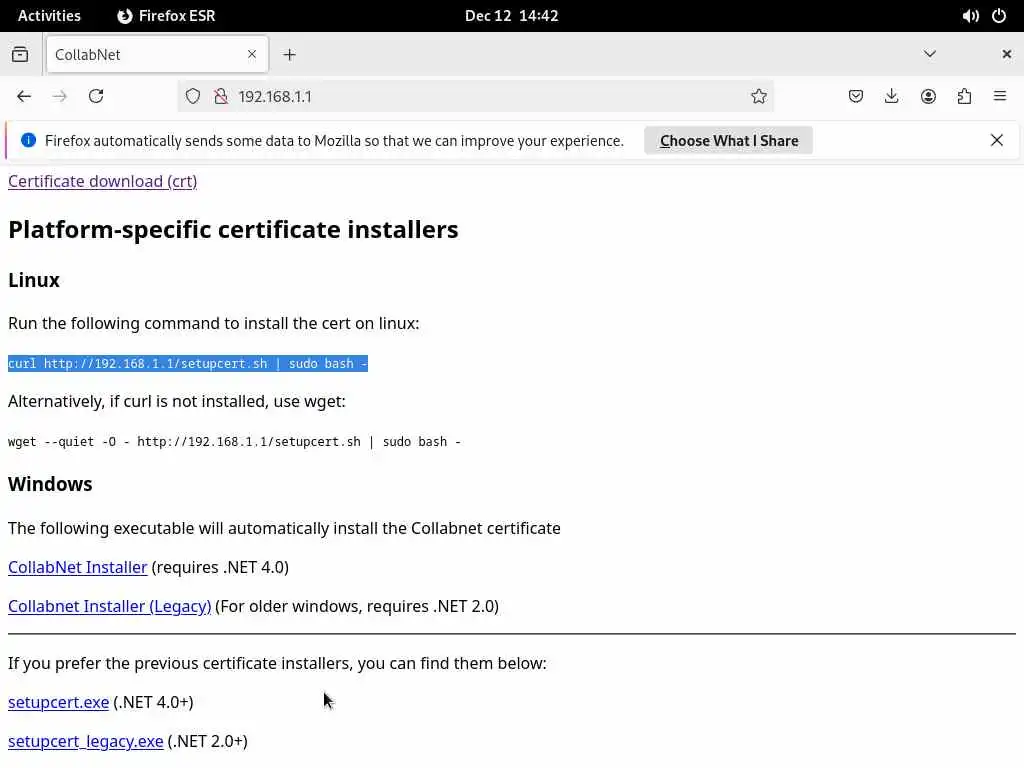
Task: List all tabs dropdown
Action: 930,54
